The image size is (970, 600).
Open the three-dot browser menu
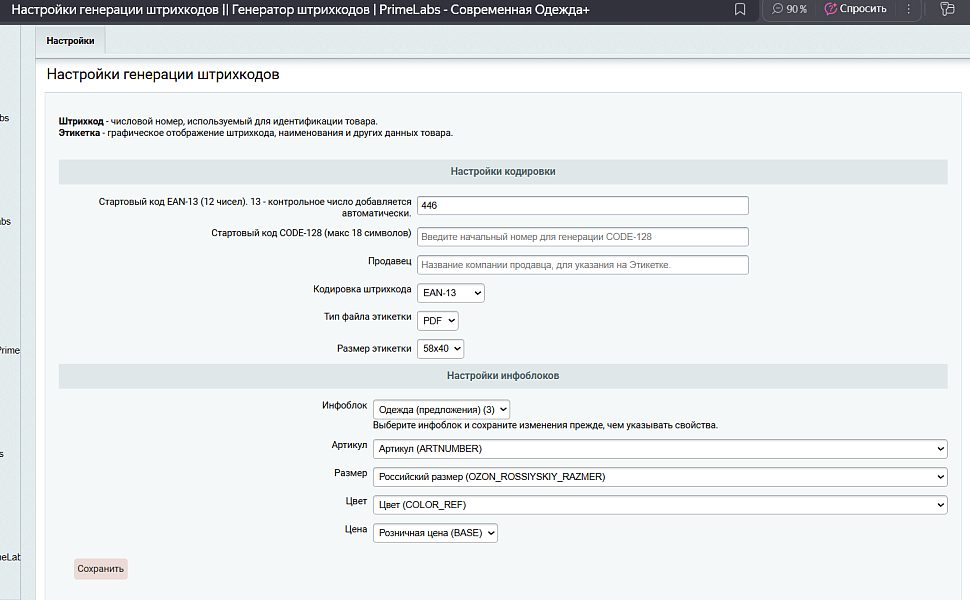[x=908, y=9]
